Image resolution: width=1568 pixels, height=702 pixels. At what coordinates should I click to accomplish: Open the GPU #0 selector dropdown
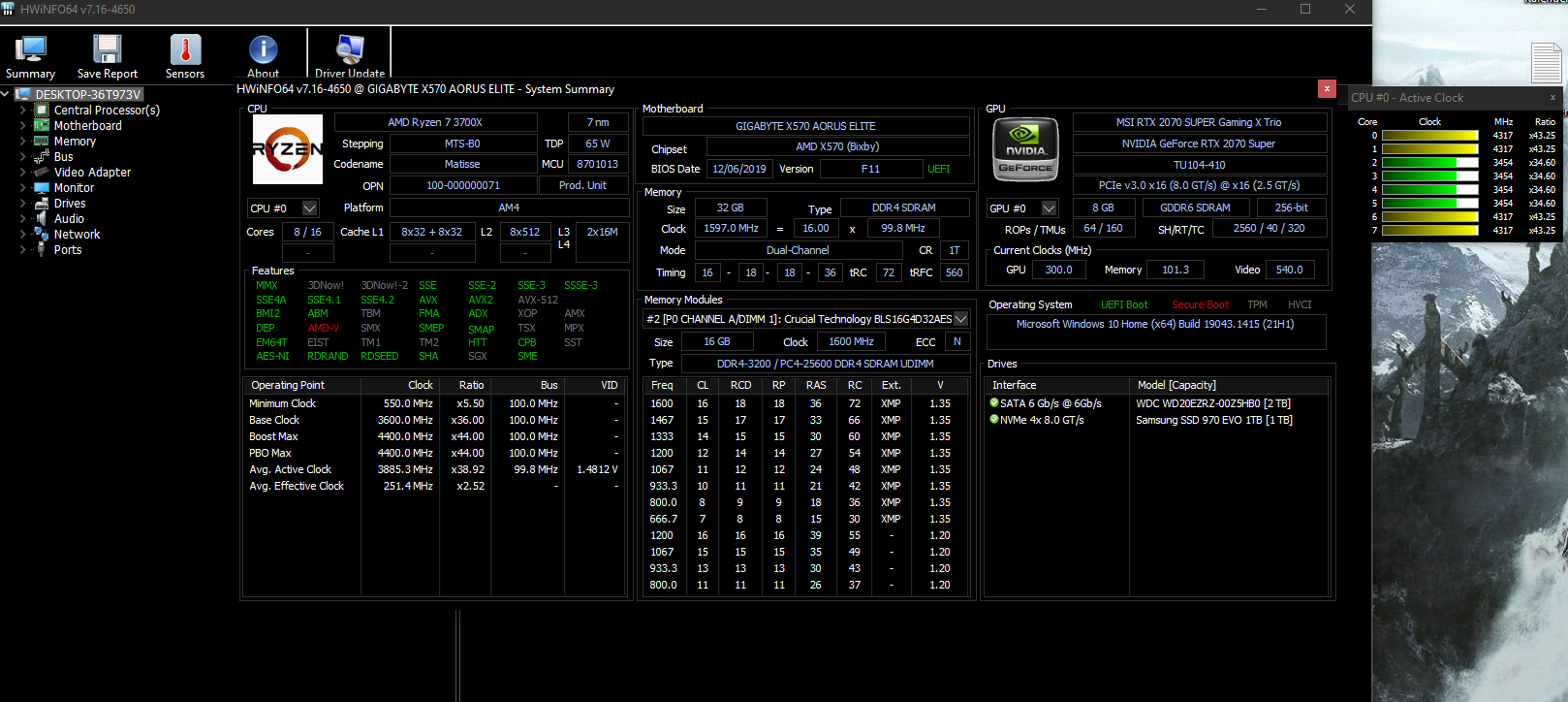click(1049, 207)
